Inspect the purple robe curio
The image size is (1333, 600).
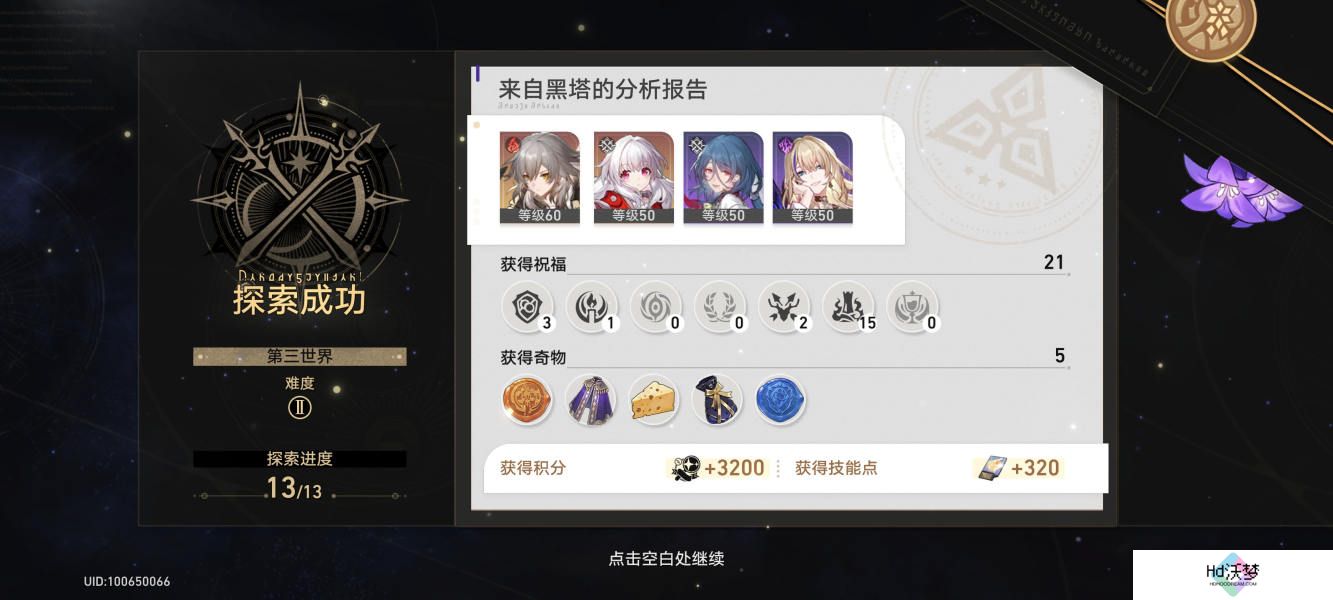pyautogui.click(x=591, y=400)
